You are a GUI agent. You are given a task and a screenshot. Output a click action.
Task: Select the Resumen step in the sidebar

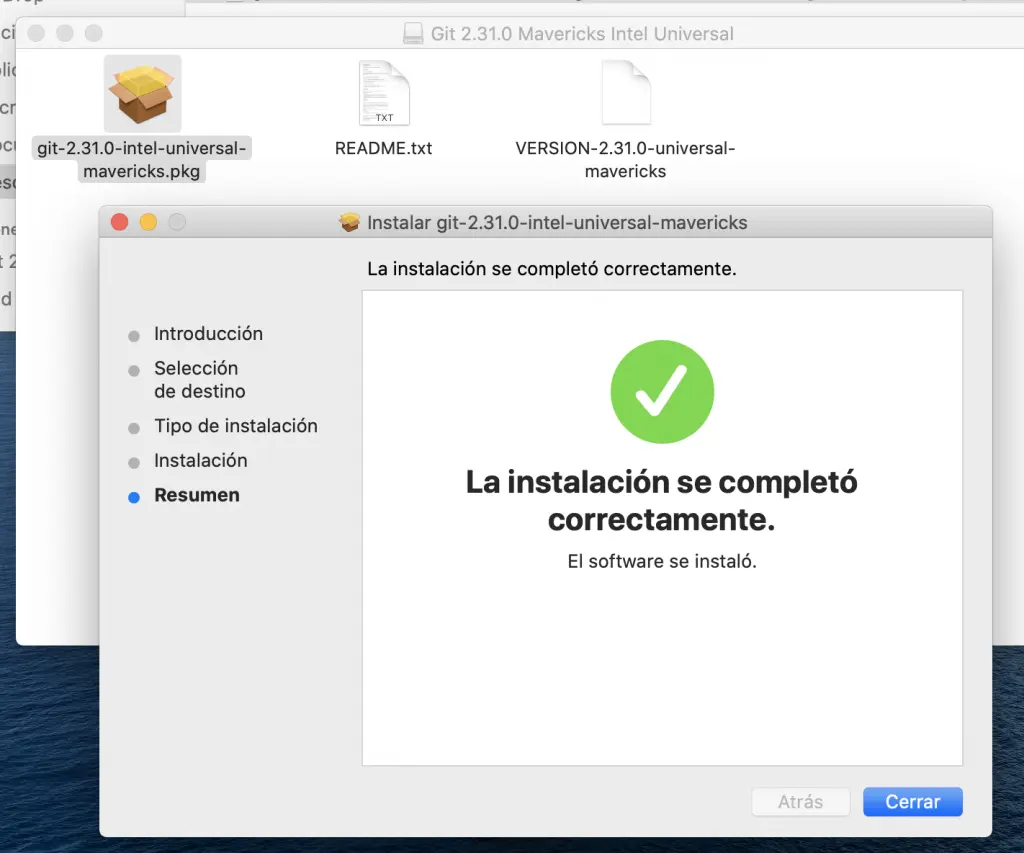197,495
